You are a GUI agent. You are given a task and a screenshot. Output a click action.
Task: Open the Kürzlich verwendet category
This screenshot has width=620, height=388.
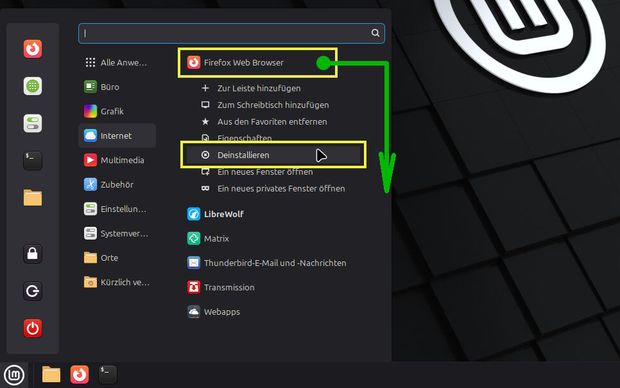pos(117,282)
